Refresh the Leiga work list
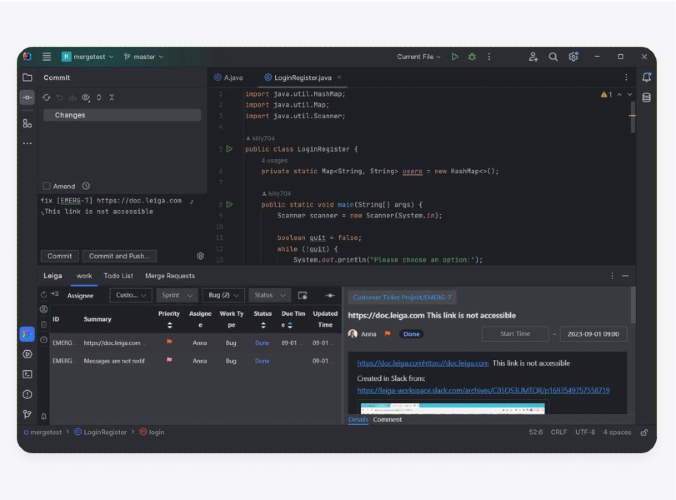 pyautogui.click(x=44, y=295)
